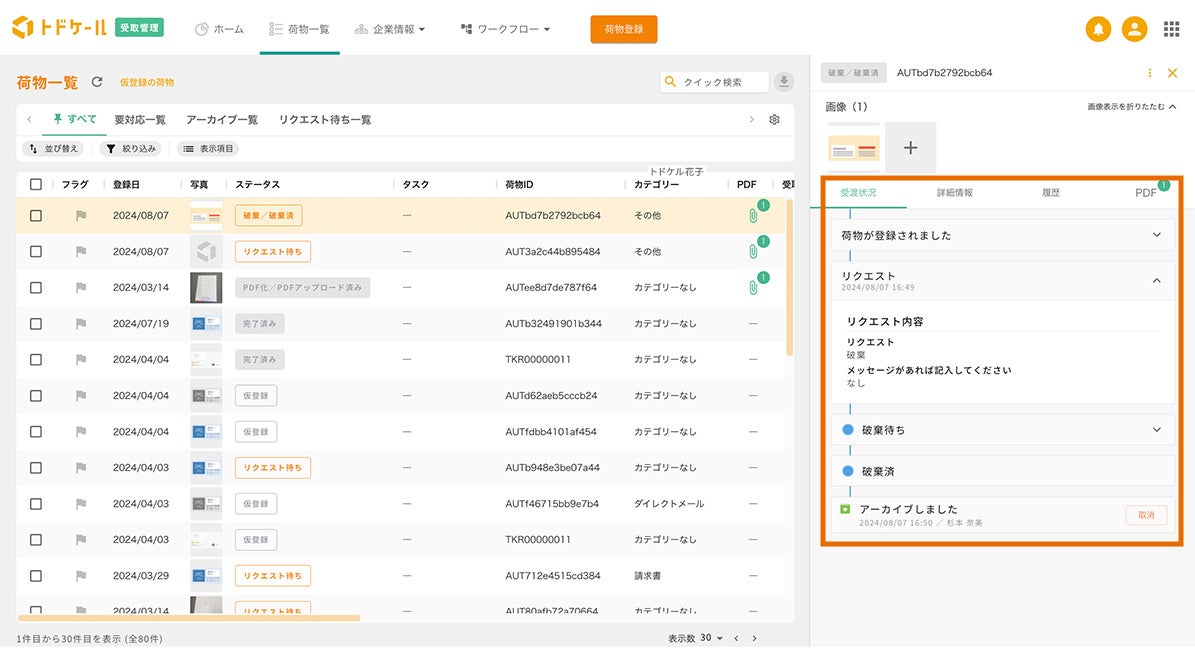The image size is (1195, 650).
Task: Click the download icon next to quick search
Action: point(784,82)
